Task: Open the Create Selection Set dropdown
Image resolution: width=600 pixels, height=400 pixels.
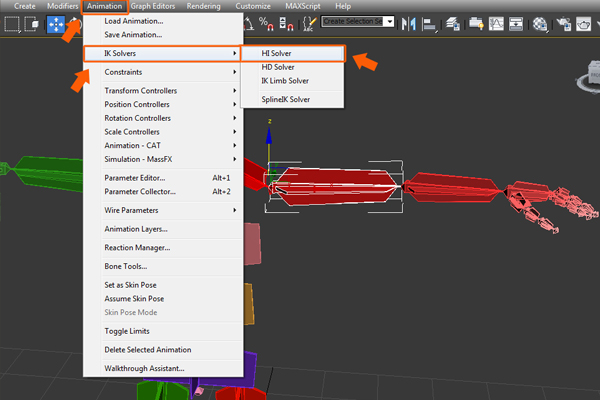Action: click(390, 21)
